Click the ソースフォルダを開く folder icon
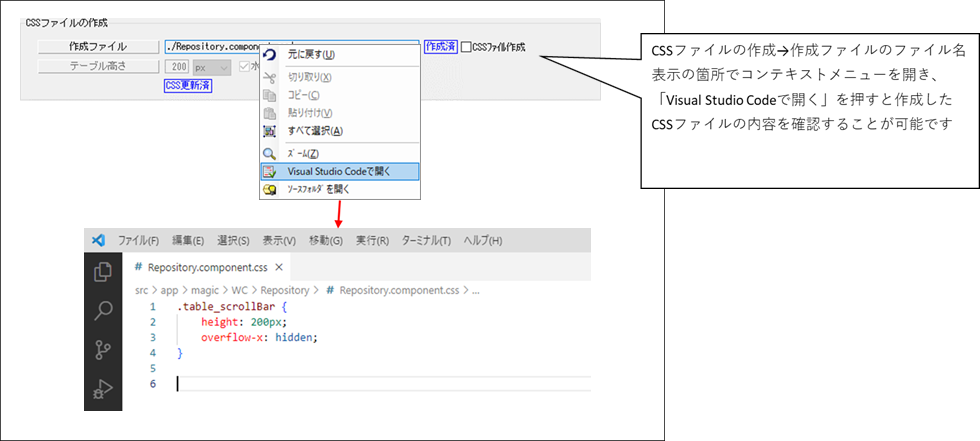 (269, 189)
